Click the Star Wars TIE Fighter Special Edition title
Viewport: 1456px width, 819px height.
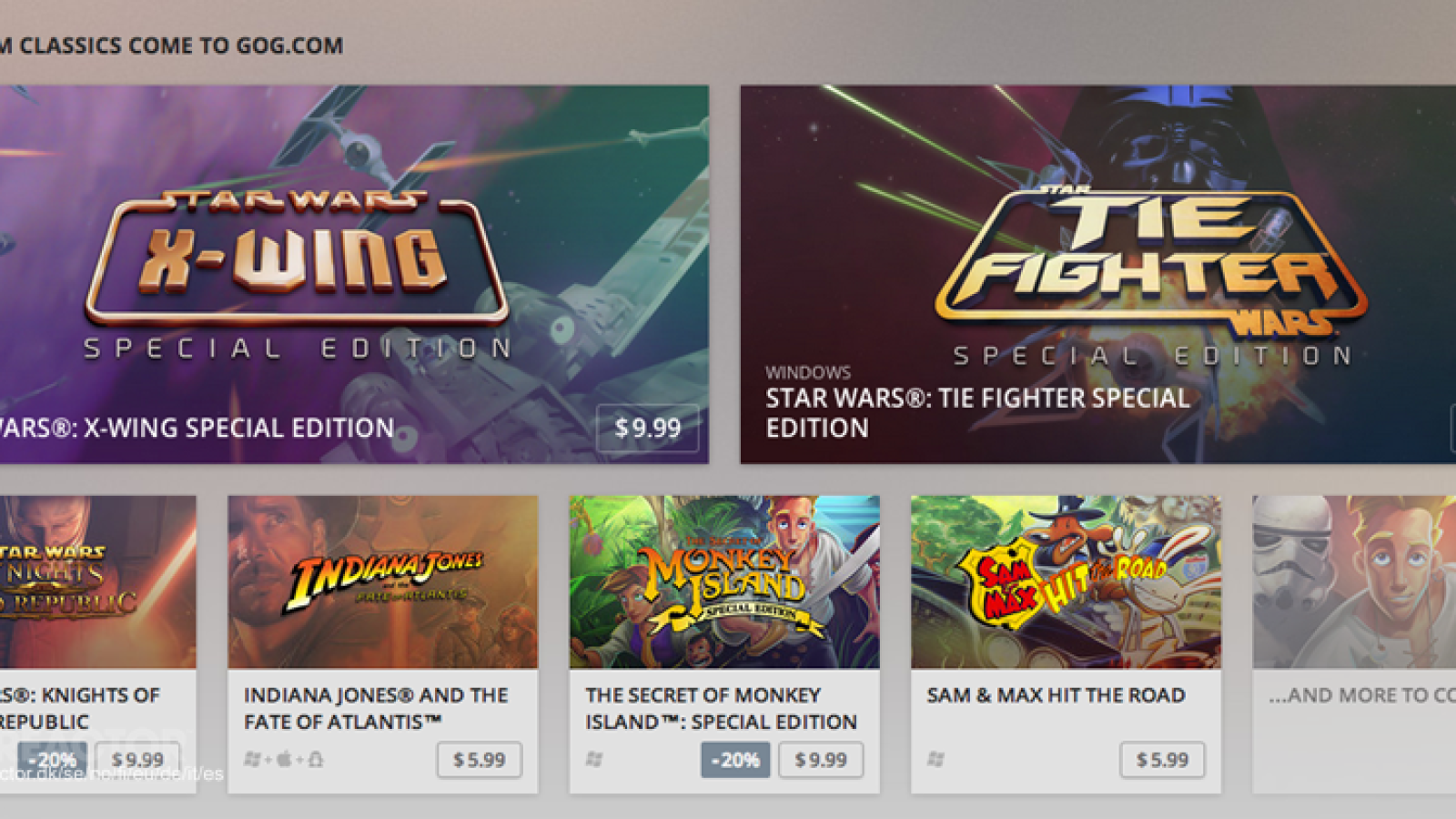(x=977, y=413)
